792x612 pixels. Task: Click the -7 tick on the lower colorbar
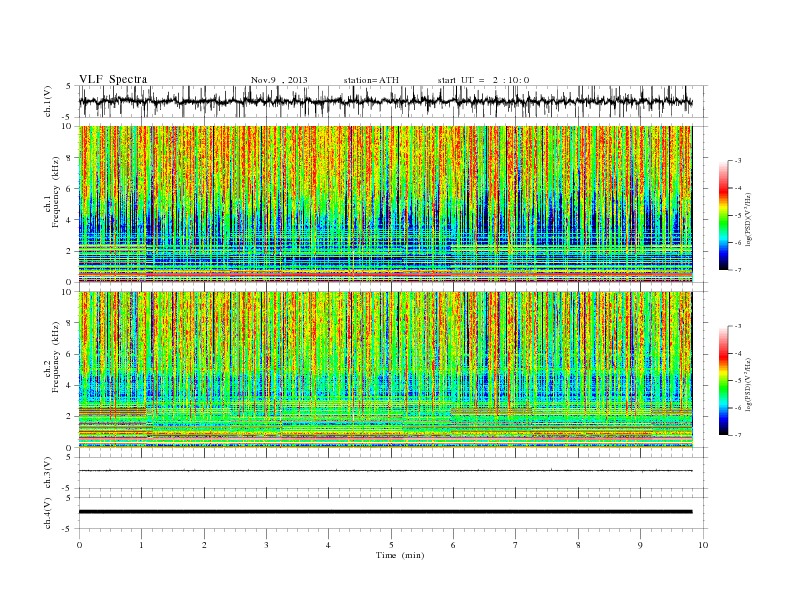click(x=737, y=435)
